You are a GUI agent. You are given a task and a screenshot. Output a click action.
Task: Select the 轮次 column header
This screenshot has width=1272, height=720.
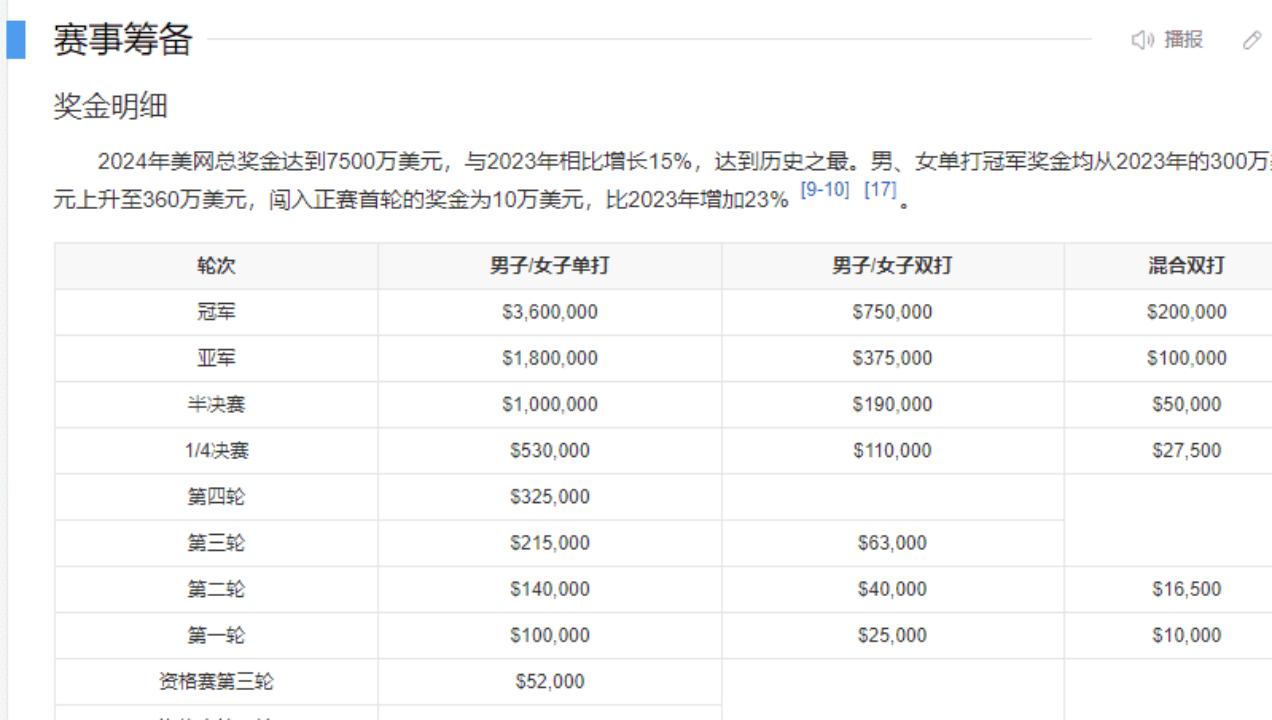tap(216, 266)
